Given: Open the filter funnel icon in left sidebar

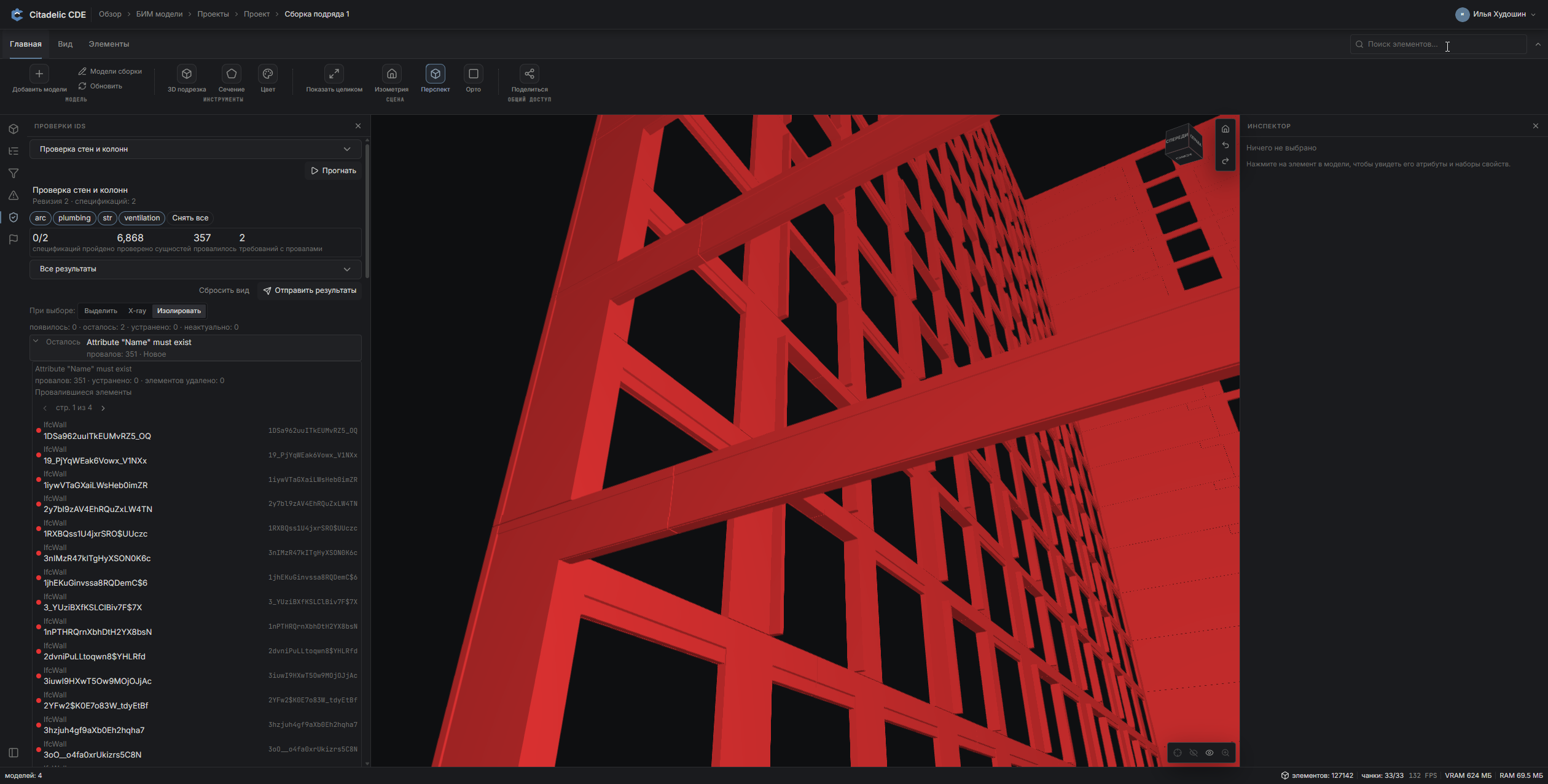Looking at the screenshot, I should (x=14, y=173).
